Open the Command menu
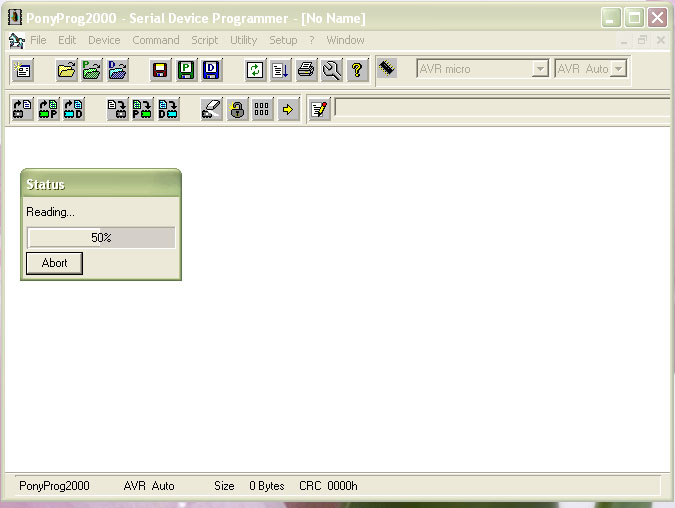Viewport: 675px width, 508px height. pyautogui.click(x=156, y=40)
